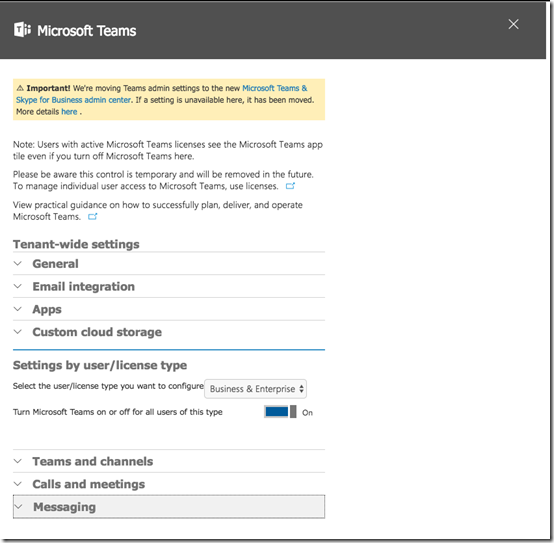Click the 'Settings by user/license type' heading
The height and width of the screenshot is (543, 554).
(100, 365)
